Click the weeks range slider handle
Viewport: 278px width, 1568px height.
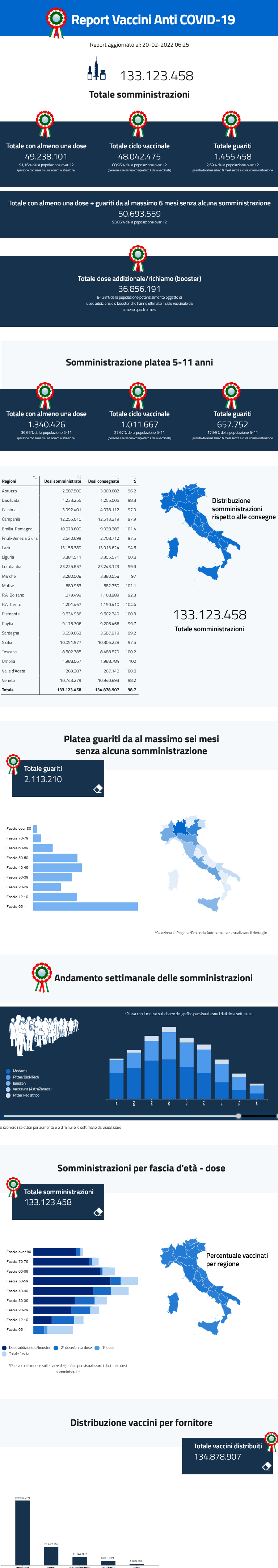(x=239, y=1116)
